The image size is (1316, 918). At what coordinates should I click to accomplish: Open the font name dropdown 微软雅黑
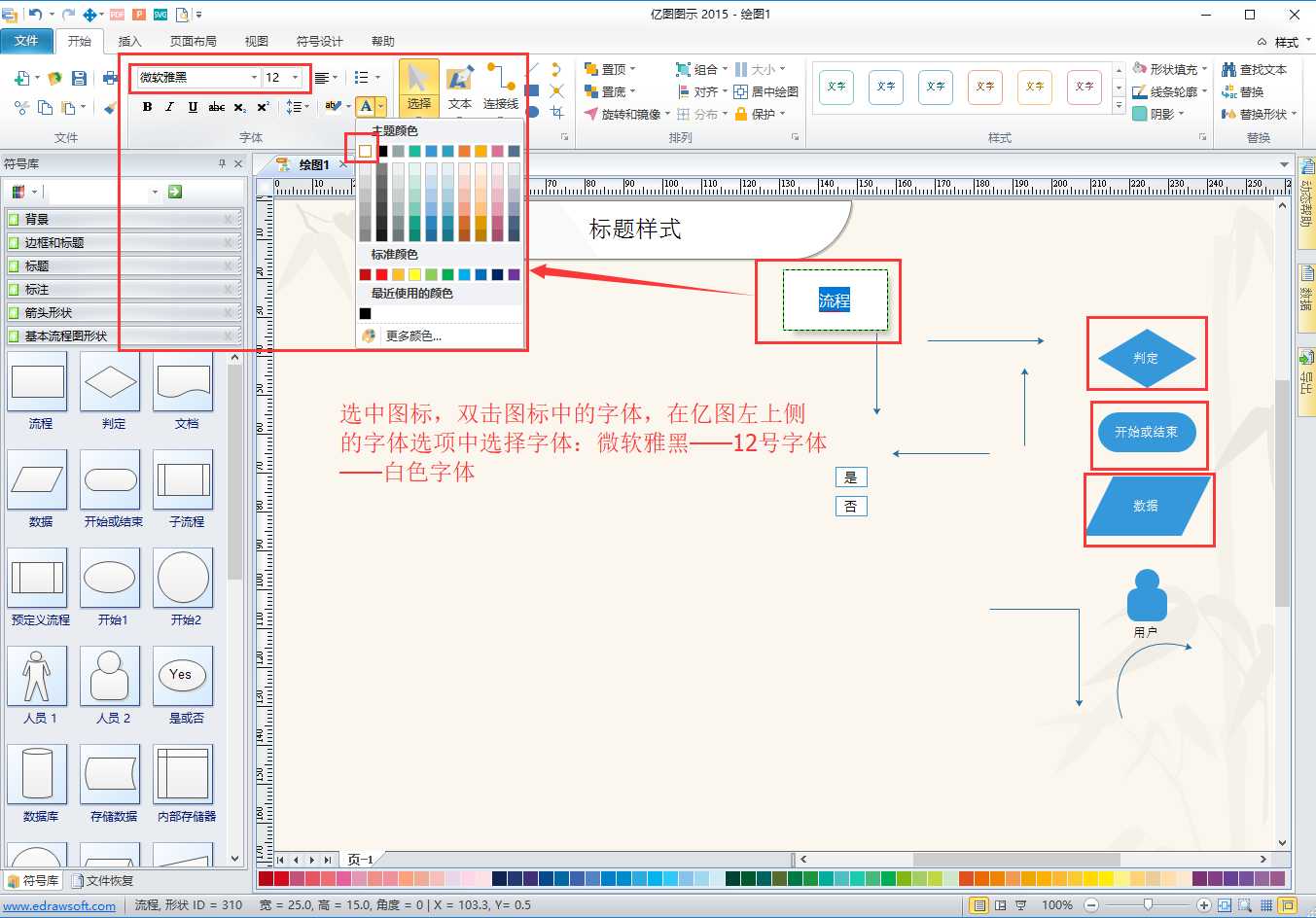click(254, 78)
